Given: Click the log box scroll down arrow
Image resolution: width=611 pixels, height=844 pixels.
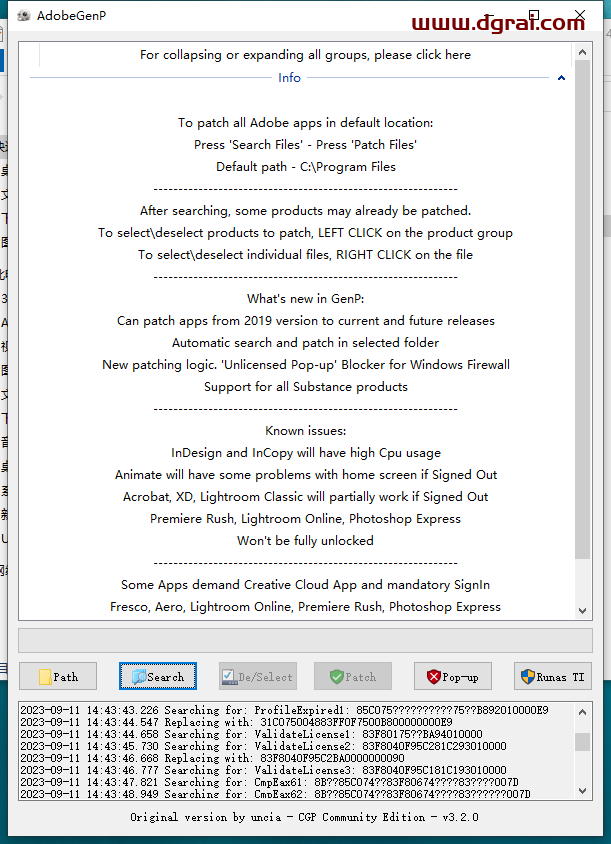Looking at the screenshot, I should 582,790.
